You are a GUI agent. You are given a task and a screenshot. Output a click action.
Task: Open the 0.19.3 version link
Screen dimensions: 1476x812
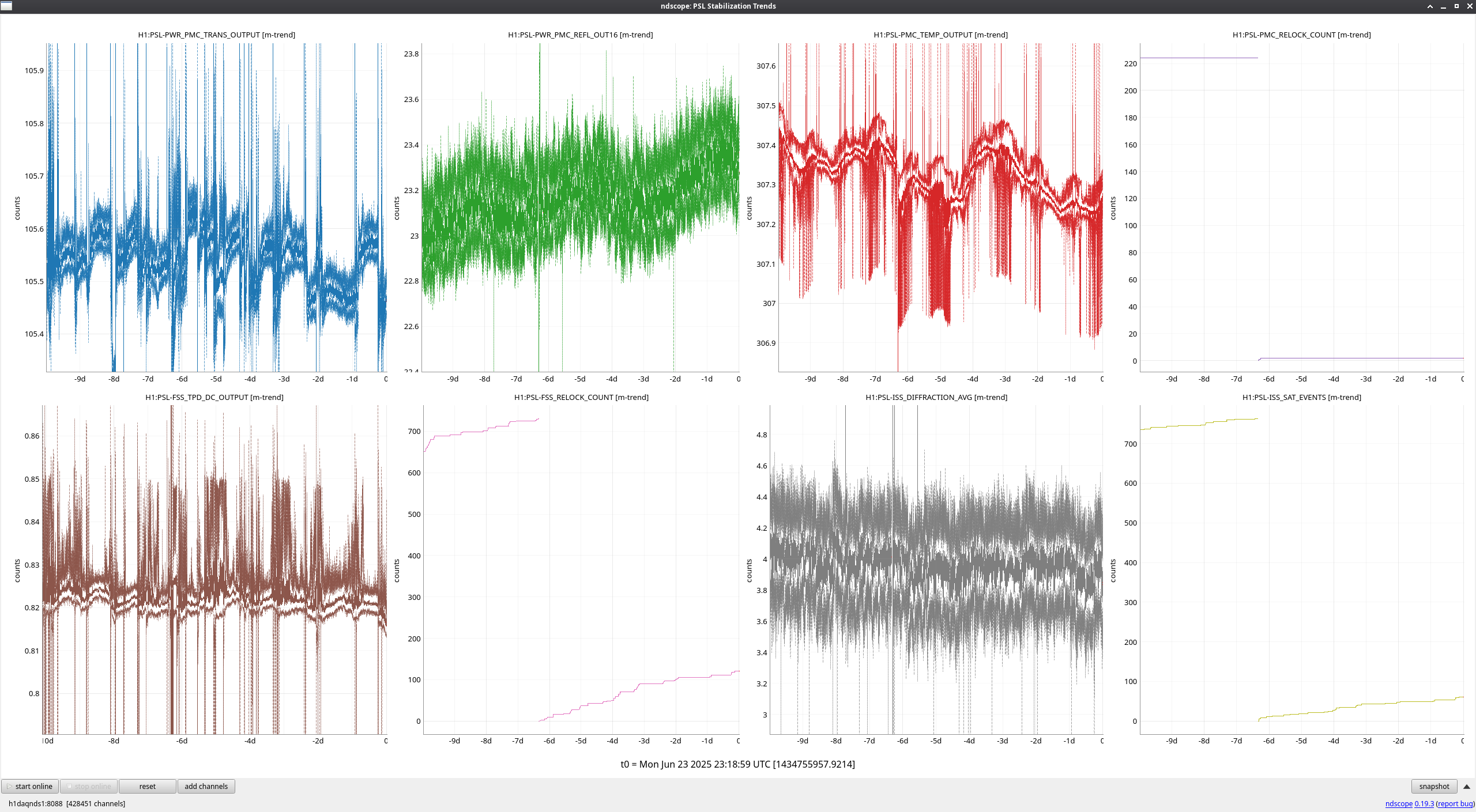[x=1424, y=803]
